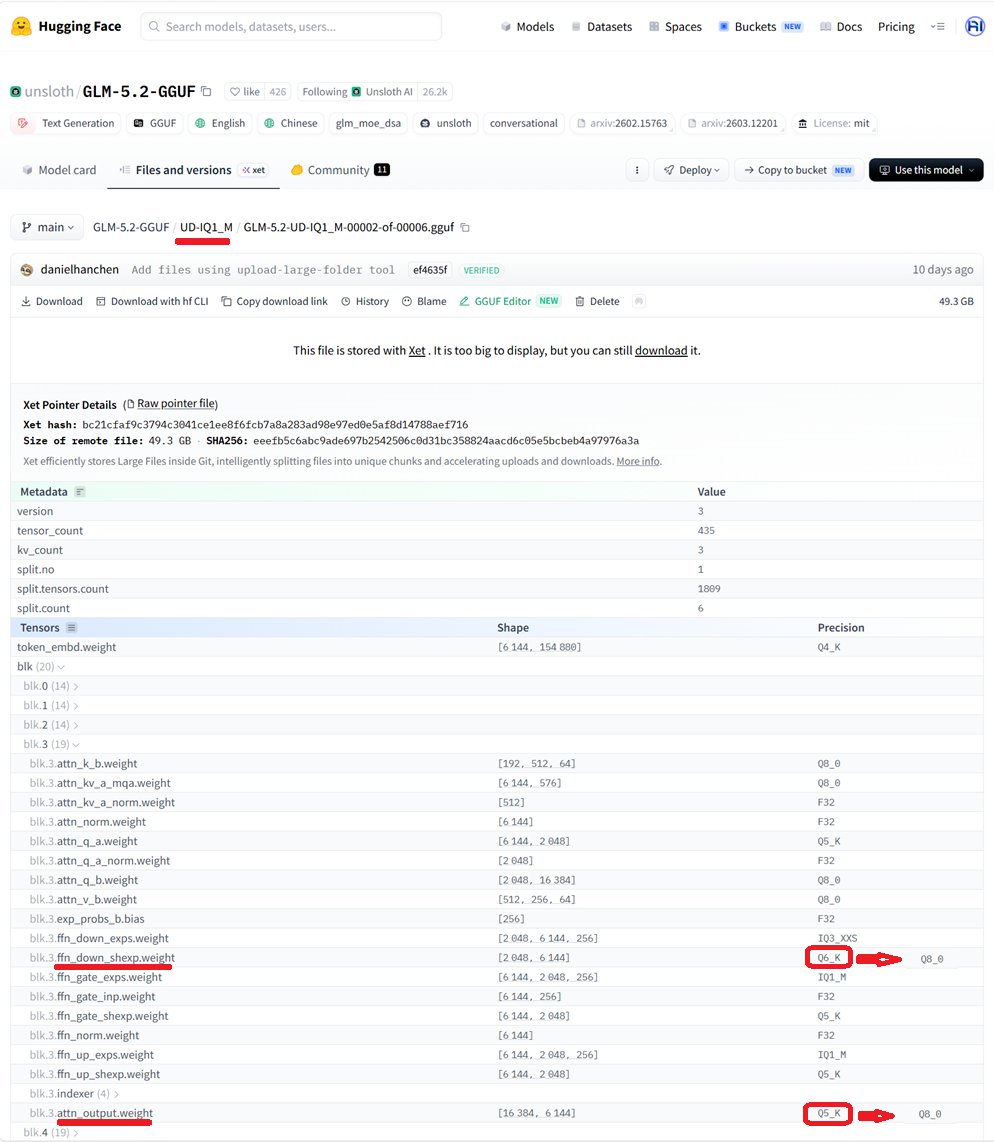Screen dimensions: 994x1142
Task: Click the like heart button
Action: point(245,92)
